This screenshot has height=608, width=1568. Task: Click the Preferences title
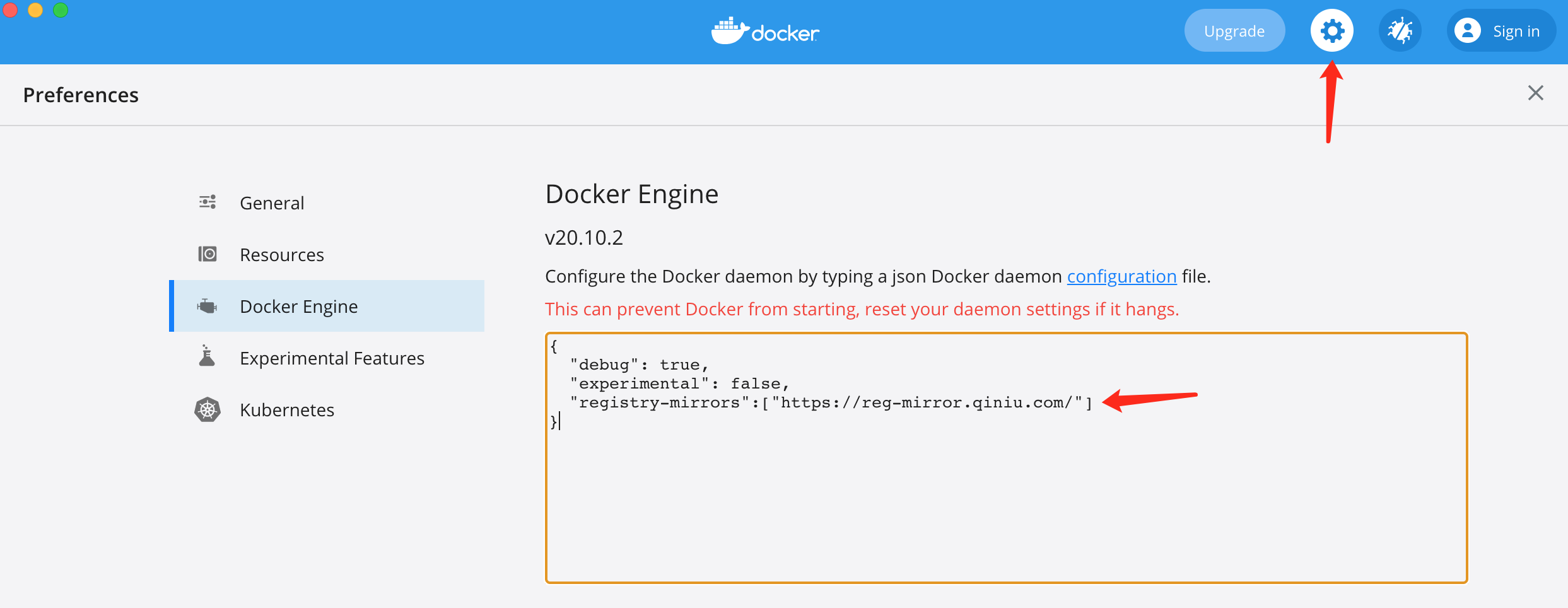(x=81, y=95)
